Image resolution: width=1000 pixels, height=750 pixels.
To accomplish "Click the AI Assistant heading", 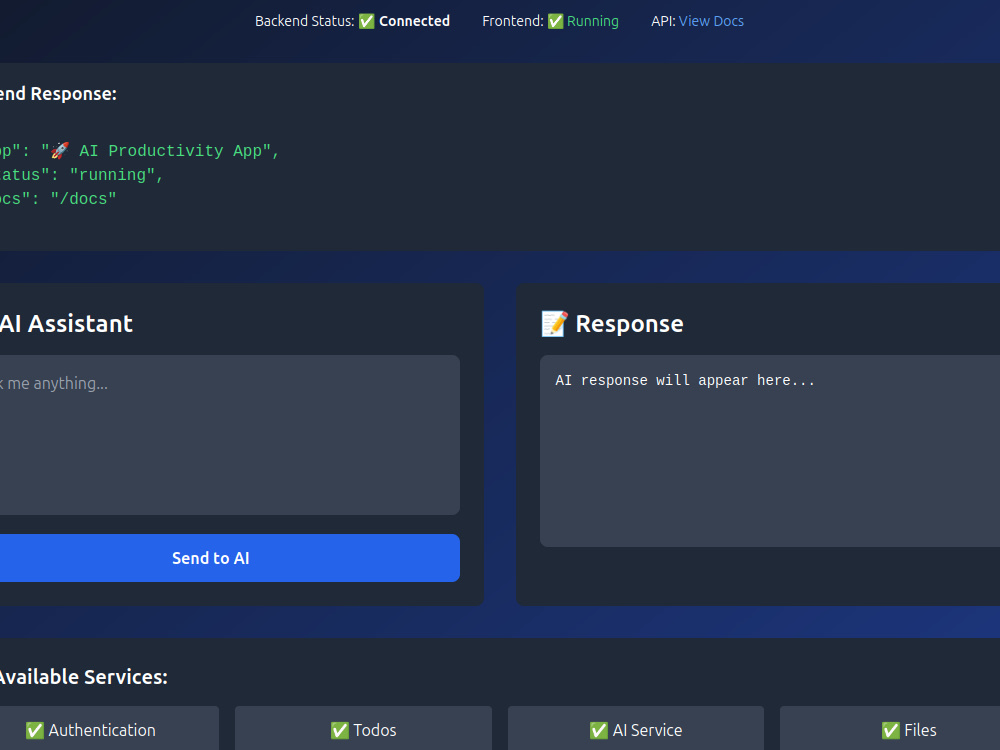I will [x=66, y=324].
